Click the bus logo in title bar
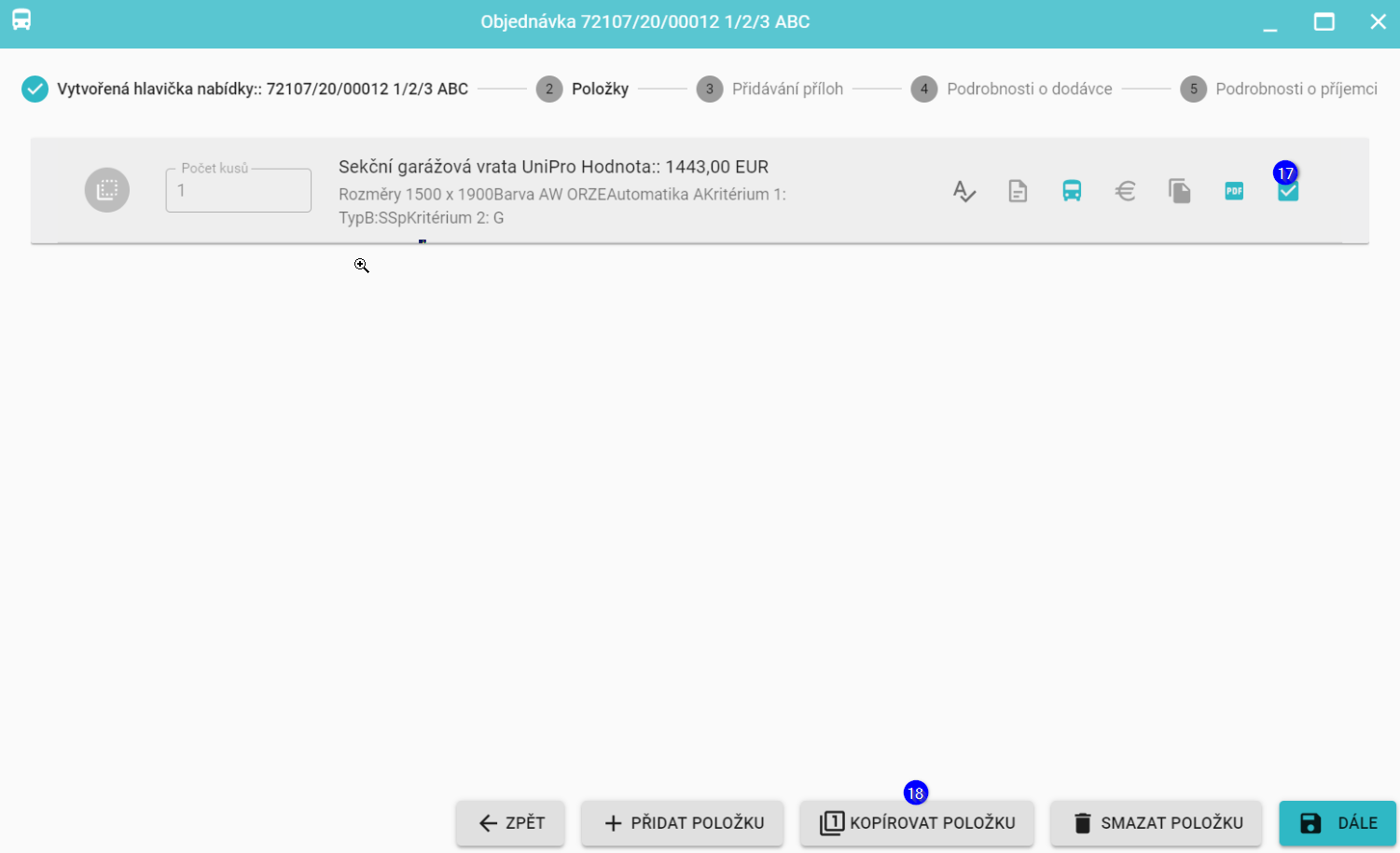 pyautogui.click(x=21, y=21)
